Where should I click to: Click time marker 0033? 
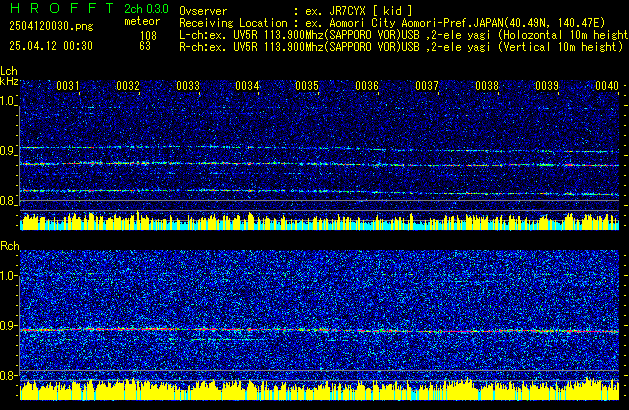tap(188, 86)
